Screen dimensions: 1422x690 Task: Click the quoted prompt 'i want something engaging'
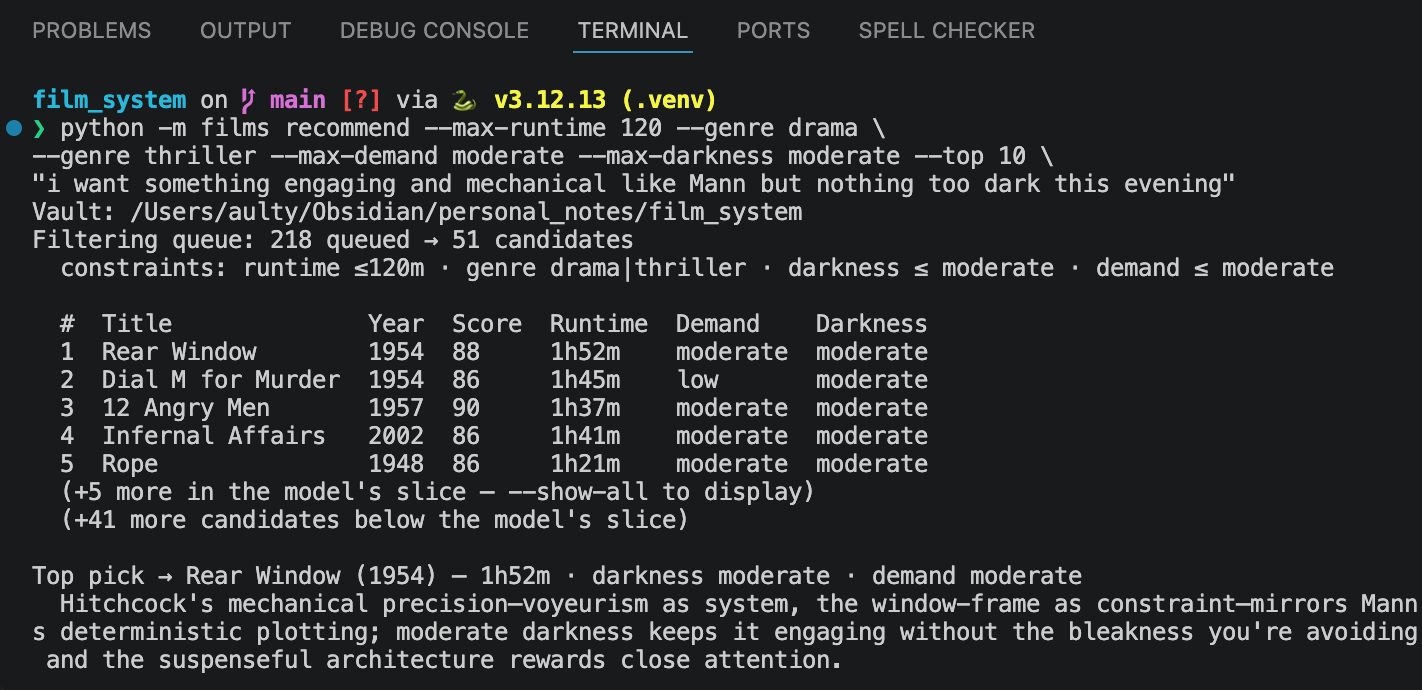click(634, 184)
